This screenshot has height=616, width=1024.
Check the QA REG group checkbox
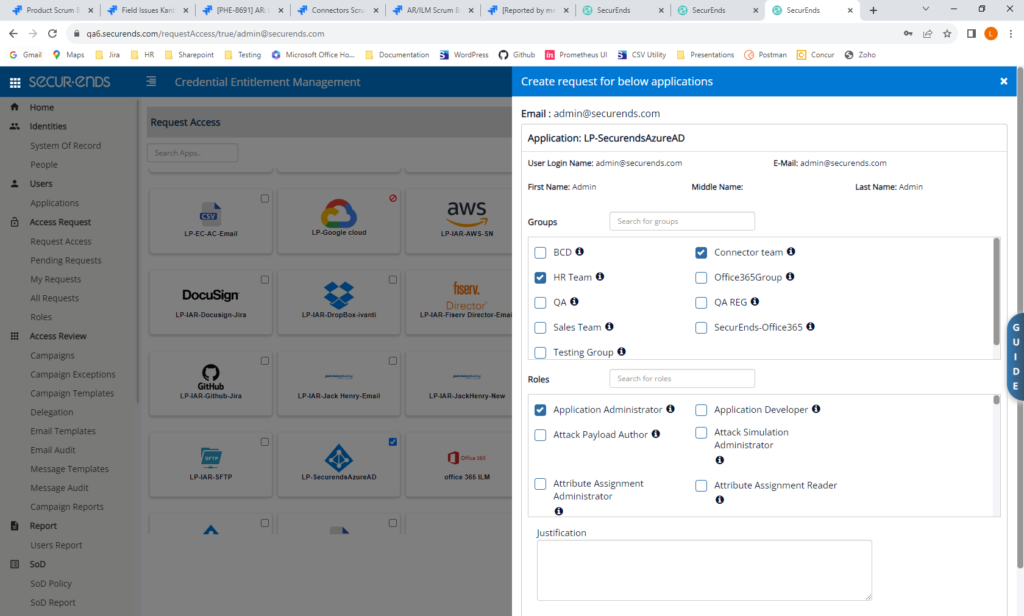(701, 302)
